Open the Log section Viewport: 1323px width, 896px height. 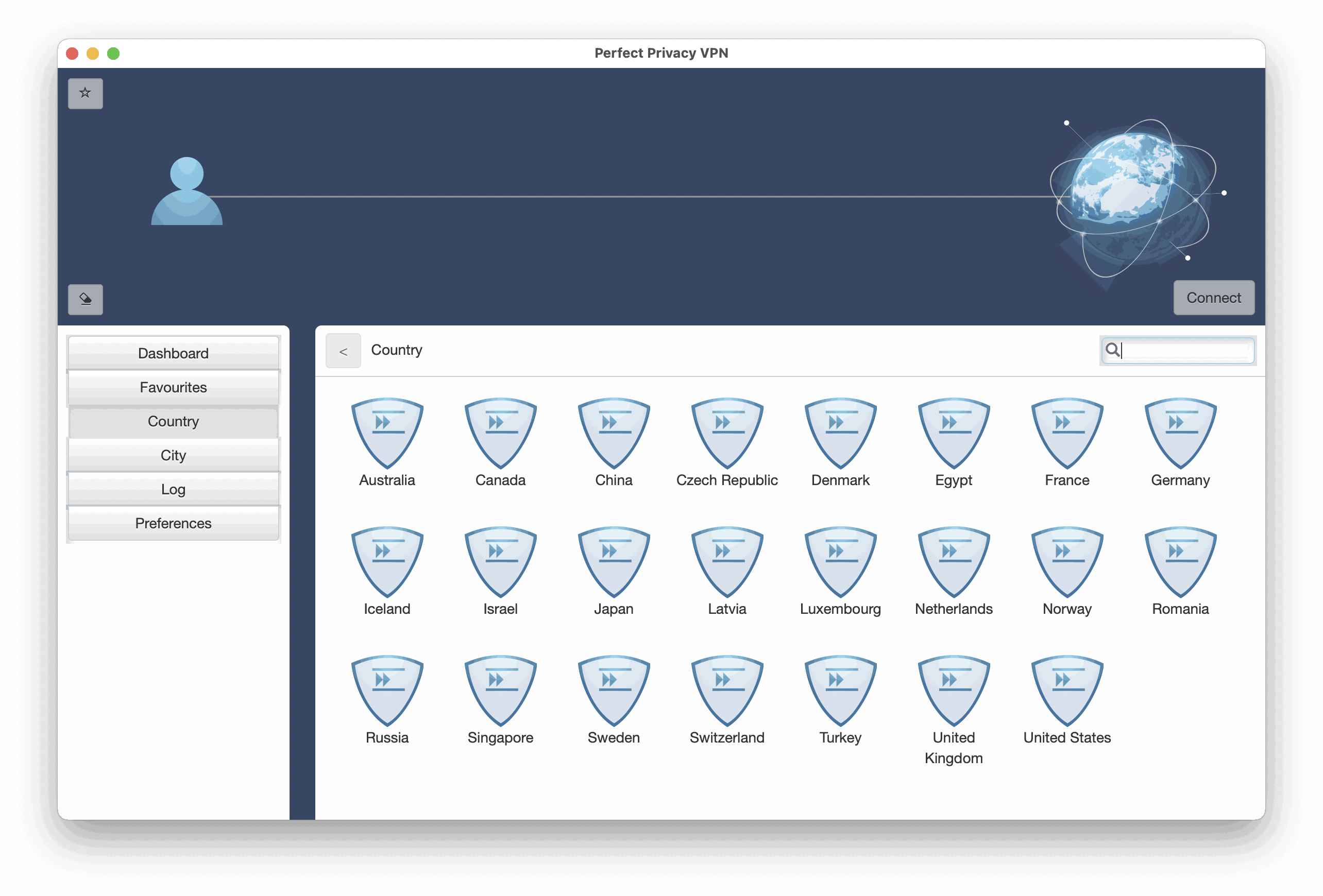pos(173,489)
